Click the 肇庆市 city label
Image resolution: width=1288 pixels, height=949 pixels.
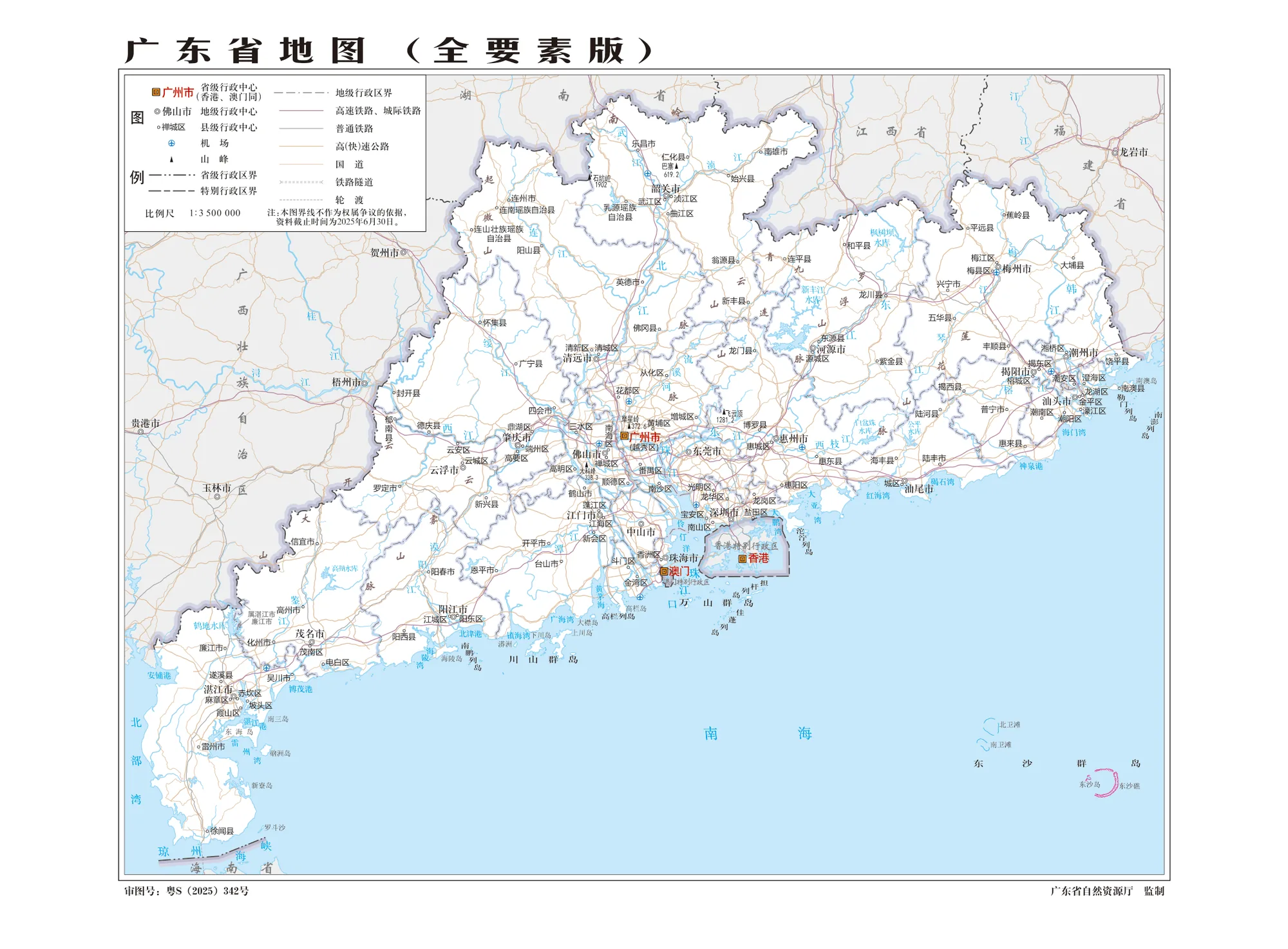[517, 438]
